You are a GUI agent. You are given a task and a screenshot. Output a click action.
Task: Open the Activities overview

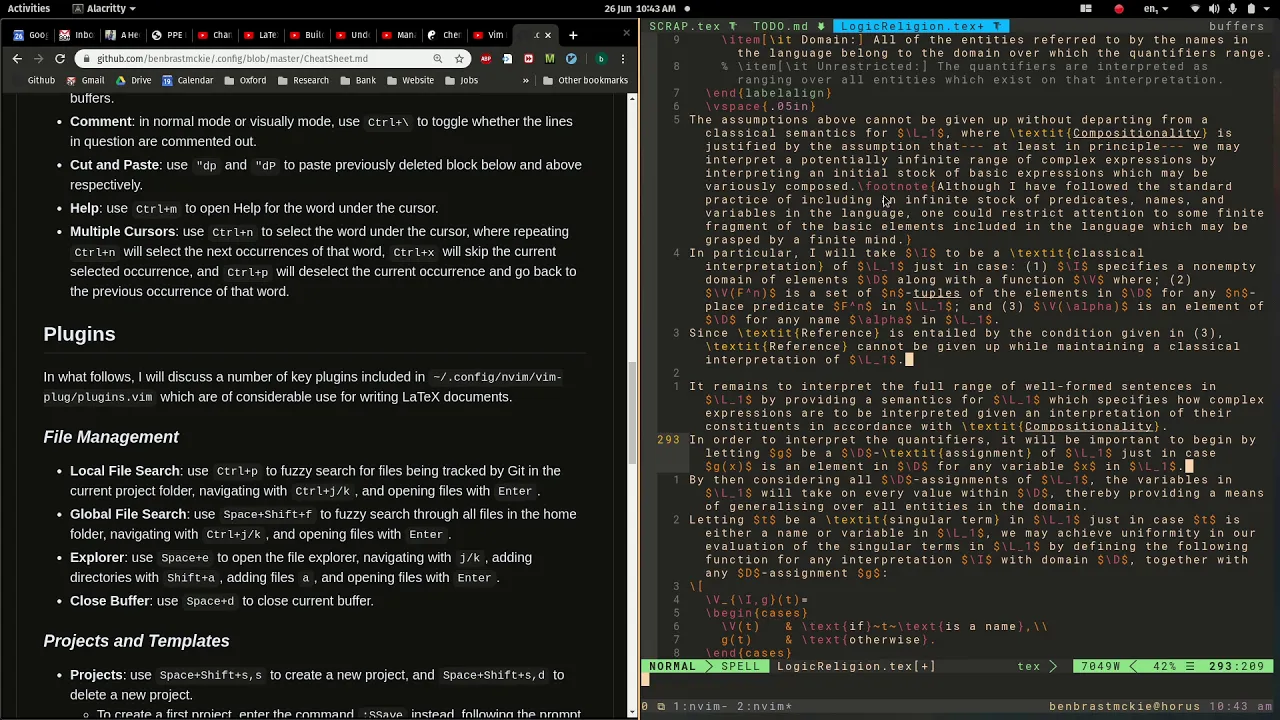[x=29, y=8]
